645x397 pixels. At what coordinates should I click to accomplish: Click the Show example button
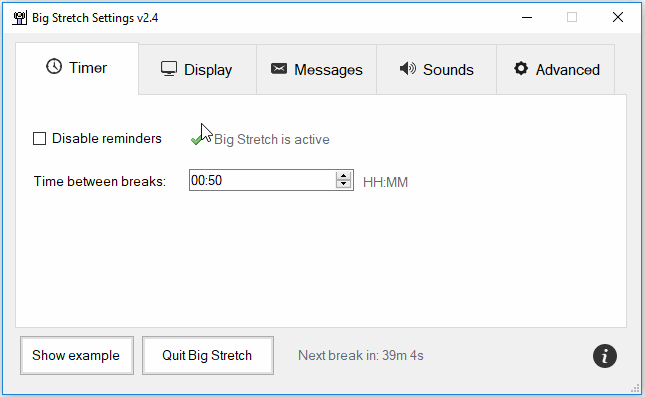click(x=77, y=355)
